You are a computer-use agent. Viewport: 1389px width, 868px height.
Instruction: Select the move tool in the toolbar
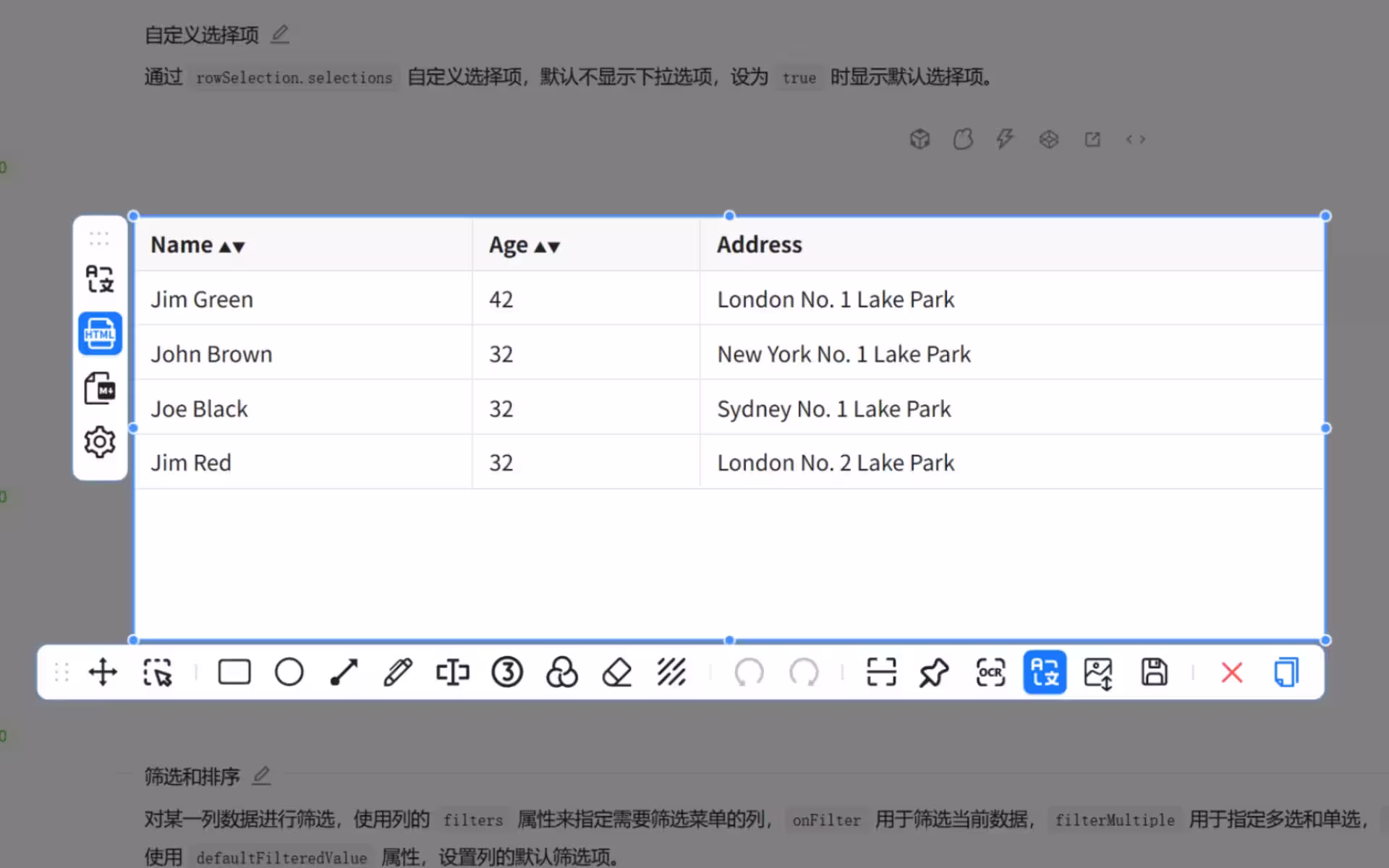(102, 672)
